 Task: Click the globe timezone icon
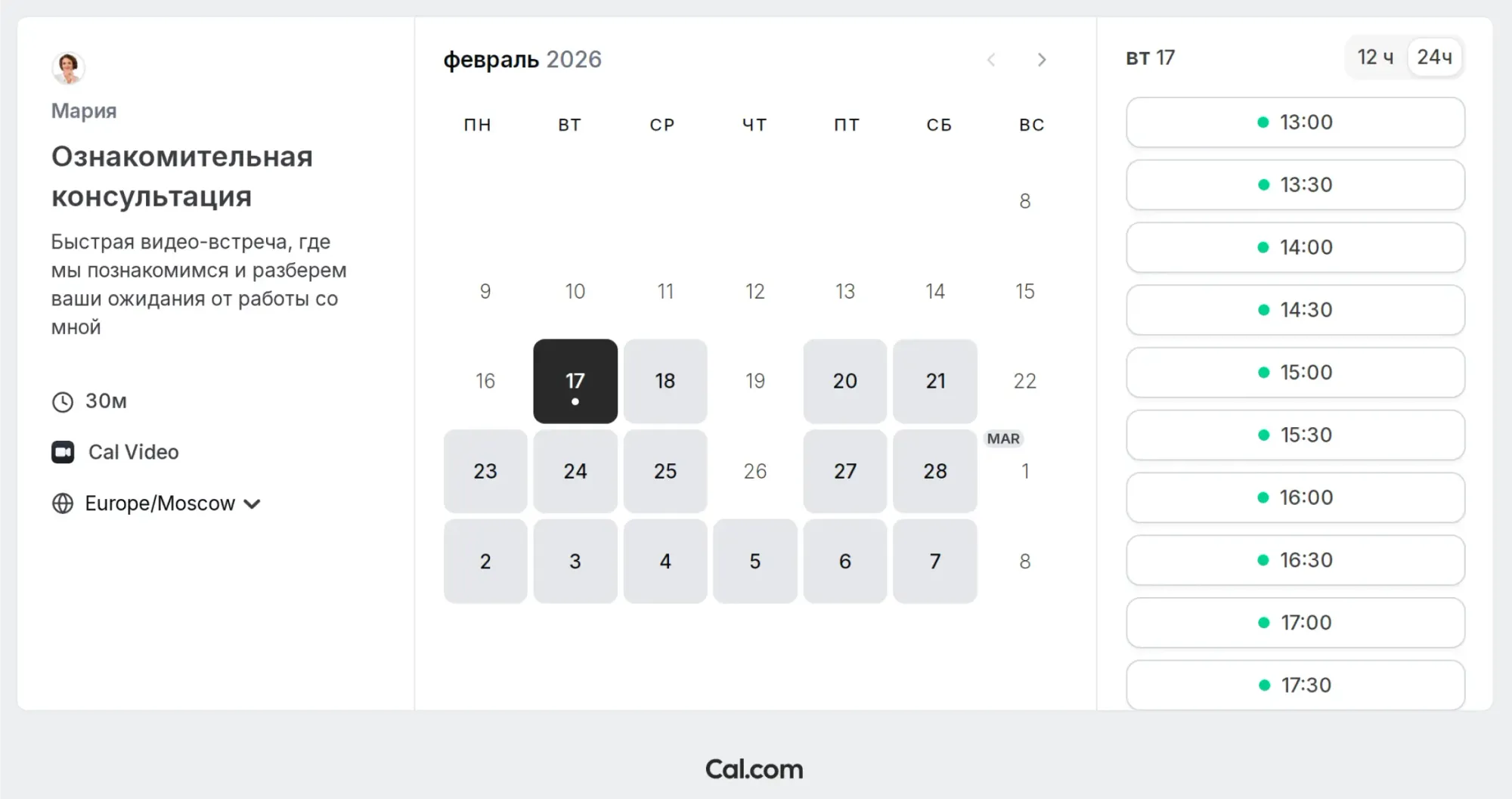pyautogui.click(x=63, y=503)
